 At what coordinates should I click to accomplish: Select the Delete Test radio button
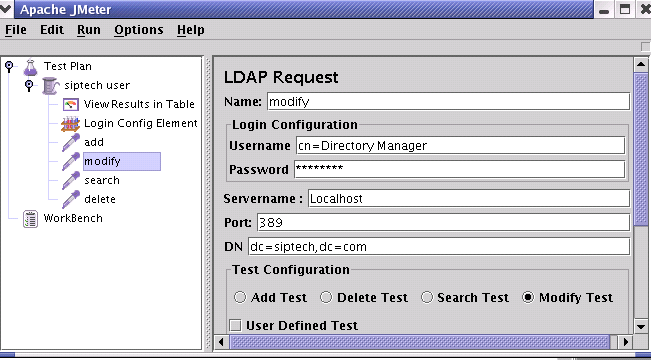click(326, 297)
